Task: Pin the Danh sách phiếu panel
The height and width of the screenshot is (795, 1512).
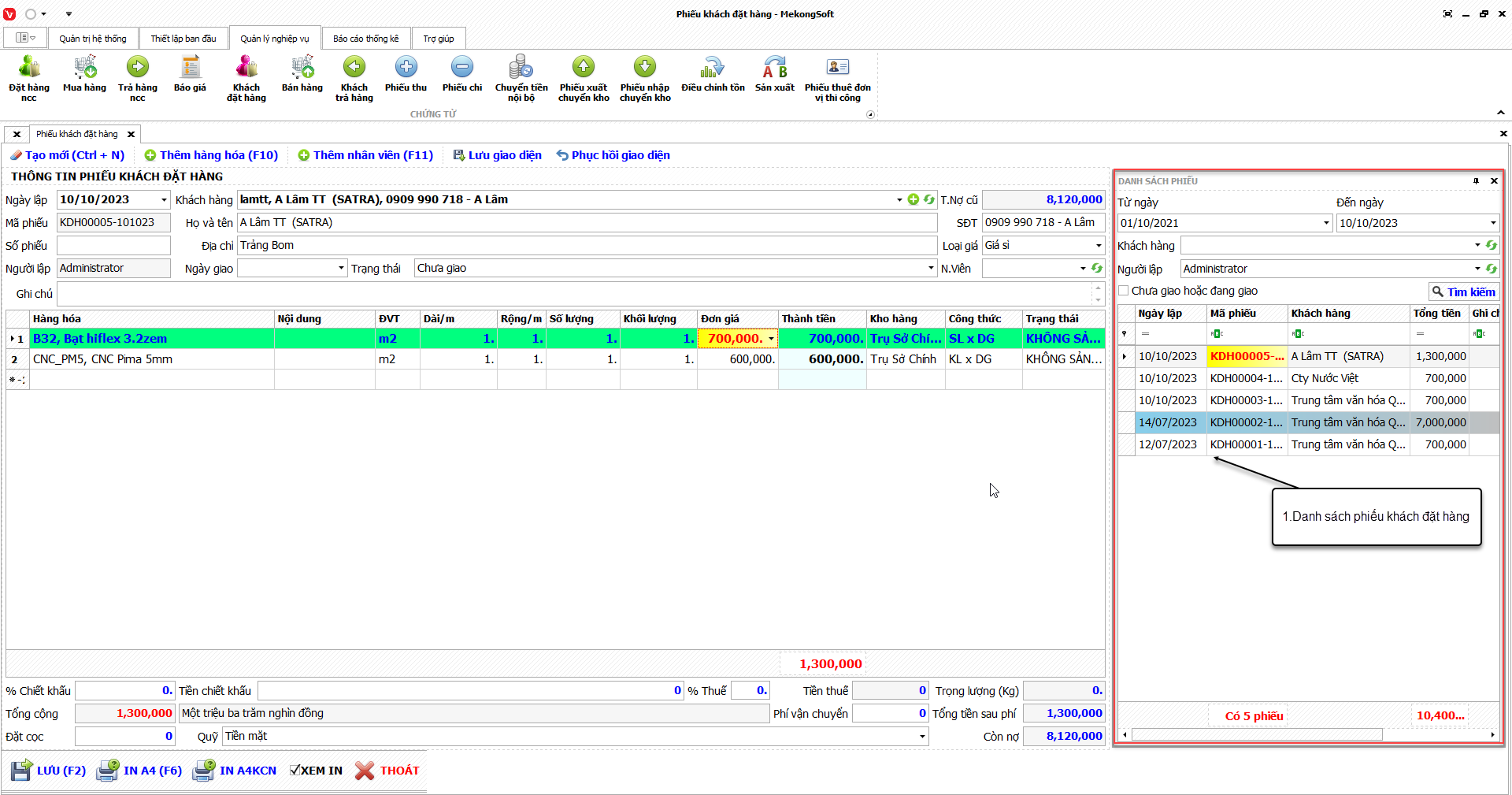Action: point(1476,181)
